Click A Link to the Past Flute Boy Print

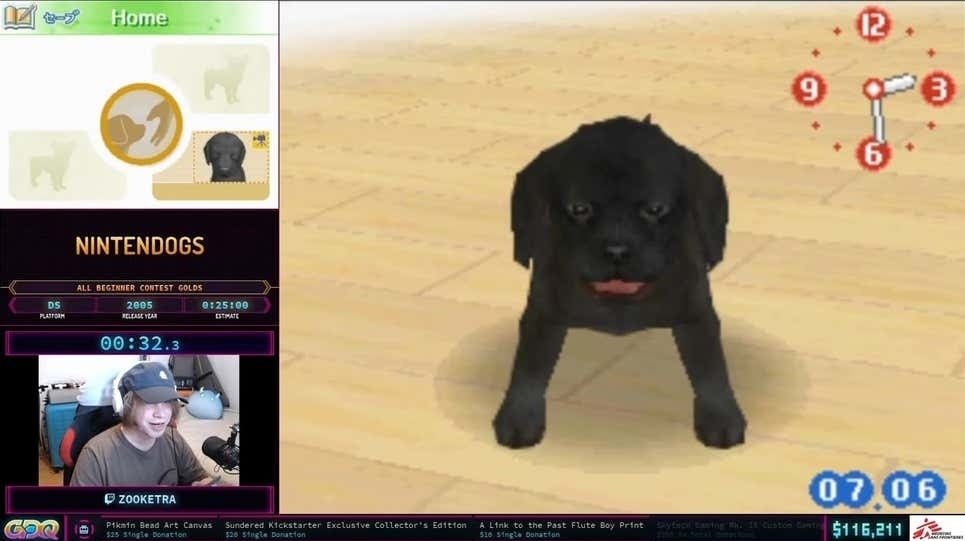click(561, 525)
